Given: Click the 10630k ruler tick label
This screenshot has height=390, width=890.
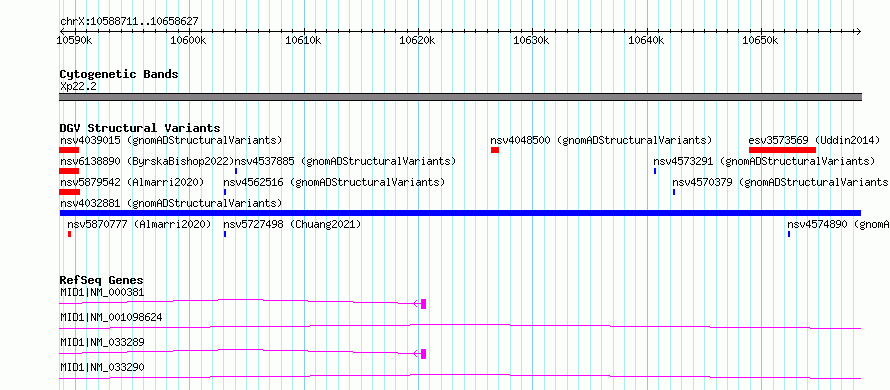Looking at the screenshot, I should 532,41.
